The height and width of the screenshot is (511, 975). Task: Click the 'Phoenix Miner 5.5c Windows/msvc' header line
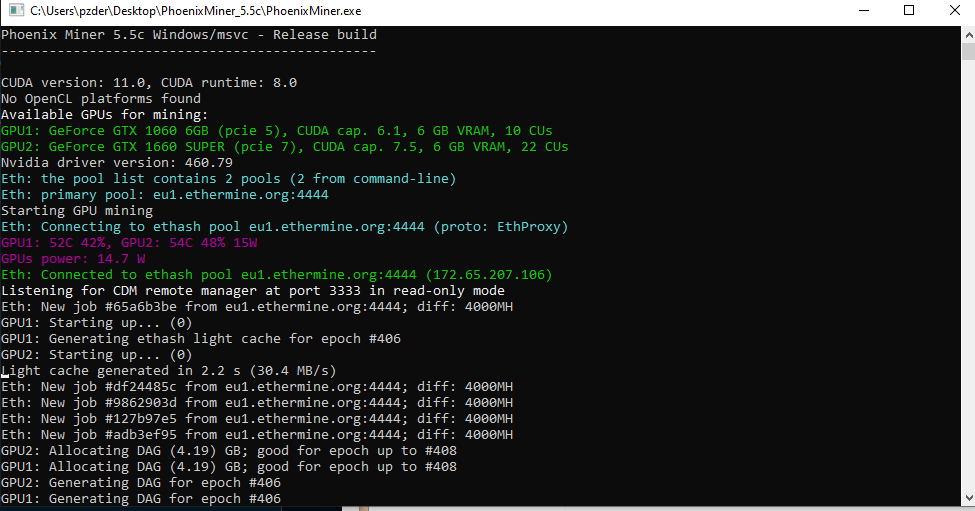(x=188, y=35)
